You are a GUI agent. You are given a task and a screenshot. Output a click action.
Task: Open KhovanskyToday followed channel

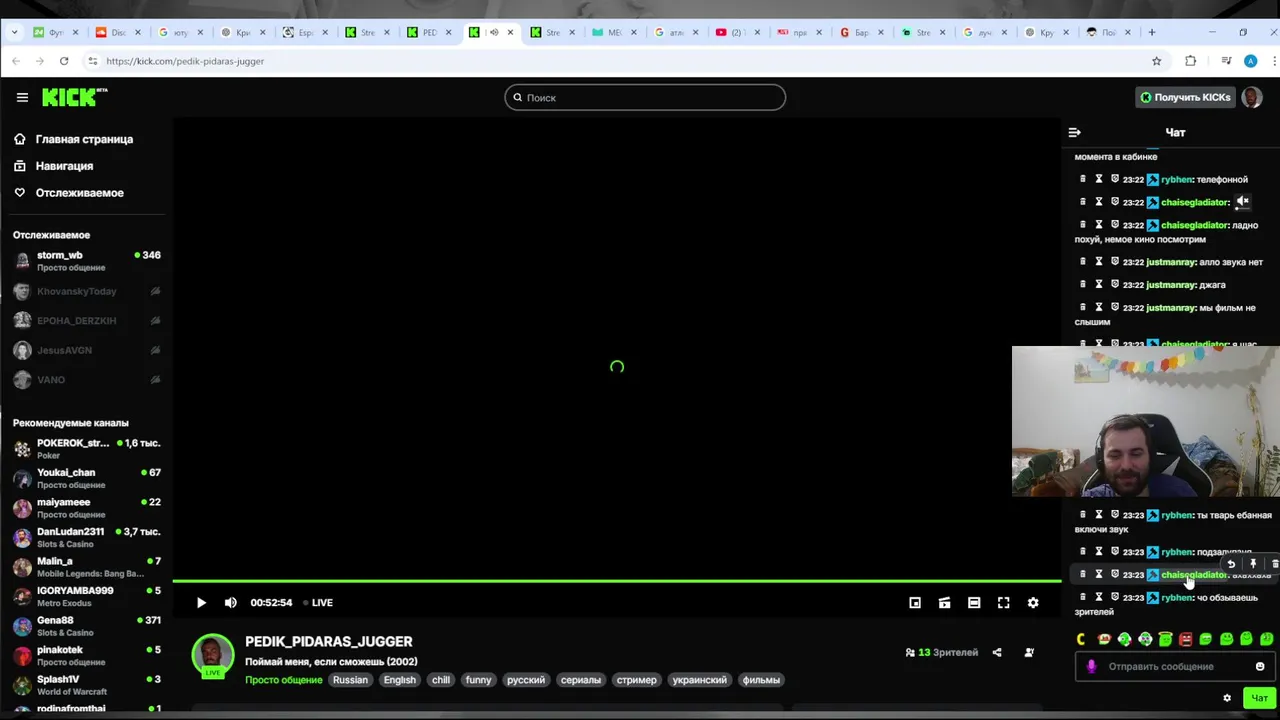[87, 291]
